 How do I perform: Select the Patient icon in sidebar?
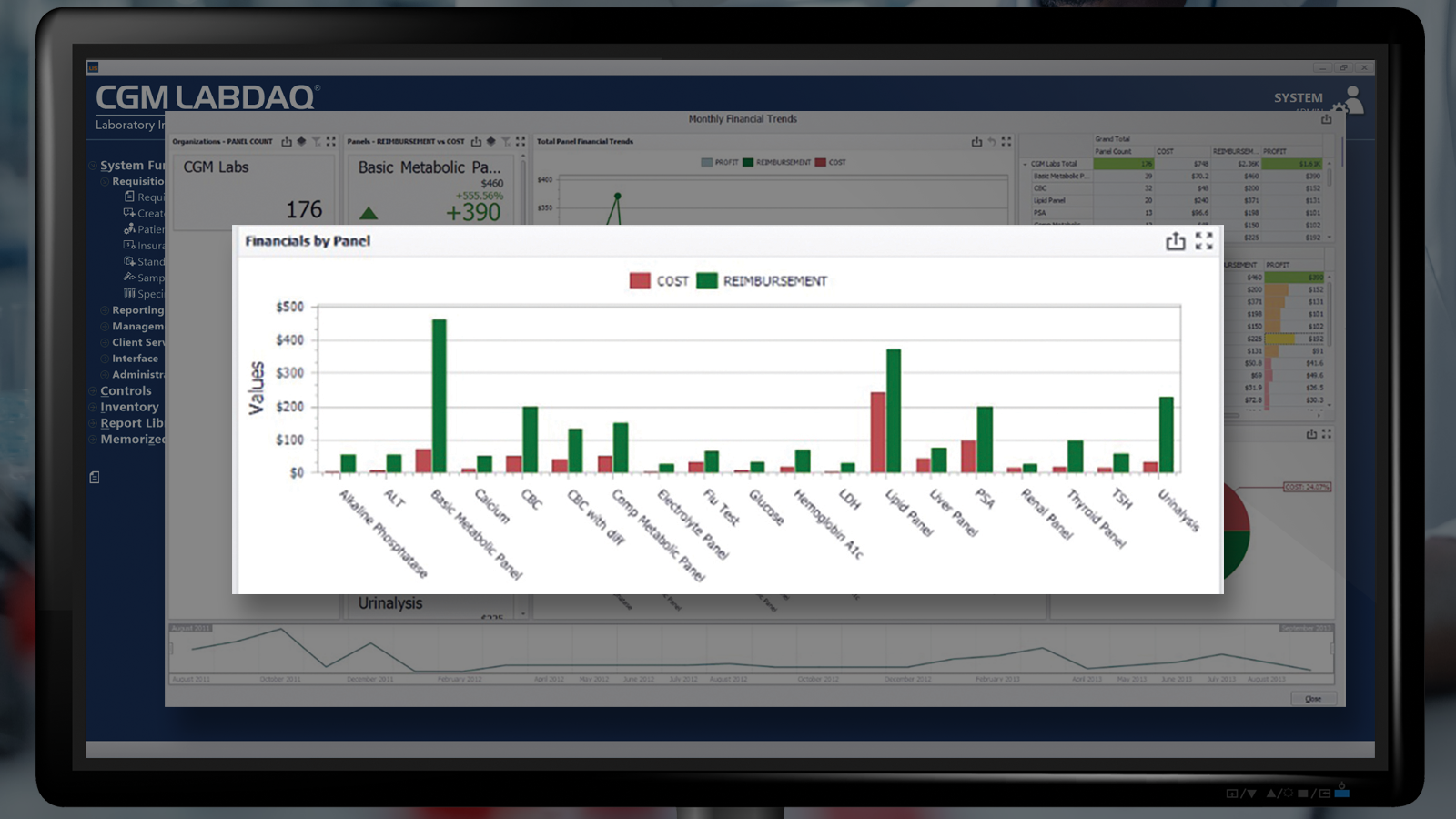click(129, 228)
